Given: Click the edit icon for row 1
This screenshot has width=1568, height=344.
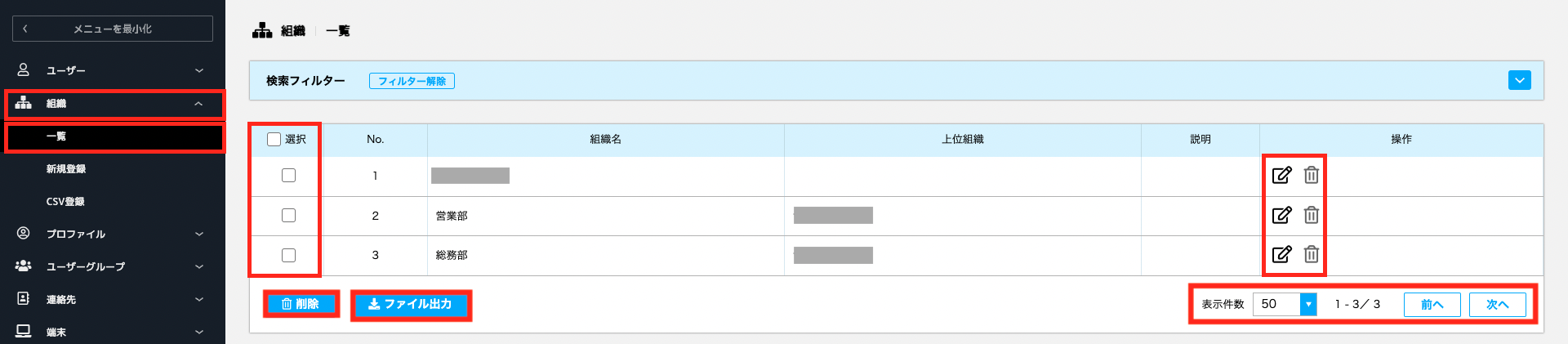Looking at the screenshot, I should [x=1281, y=175].
